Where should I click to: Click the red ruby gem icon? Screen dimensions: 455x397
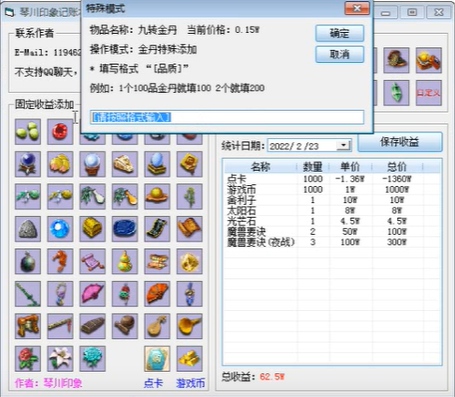(x=60, y=131)
